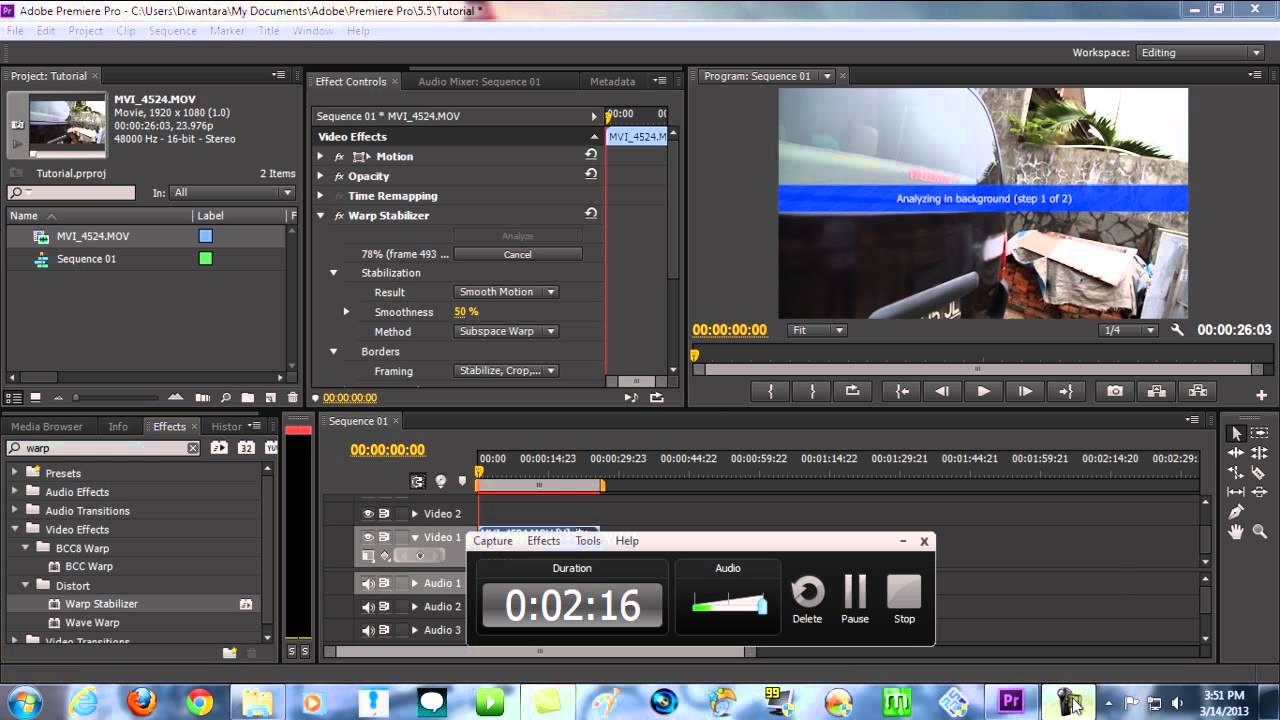Click the Lift button in Program monitor
1280x720 pixels.
tap(1156, 392)
